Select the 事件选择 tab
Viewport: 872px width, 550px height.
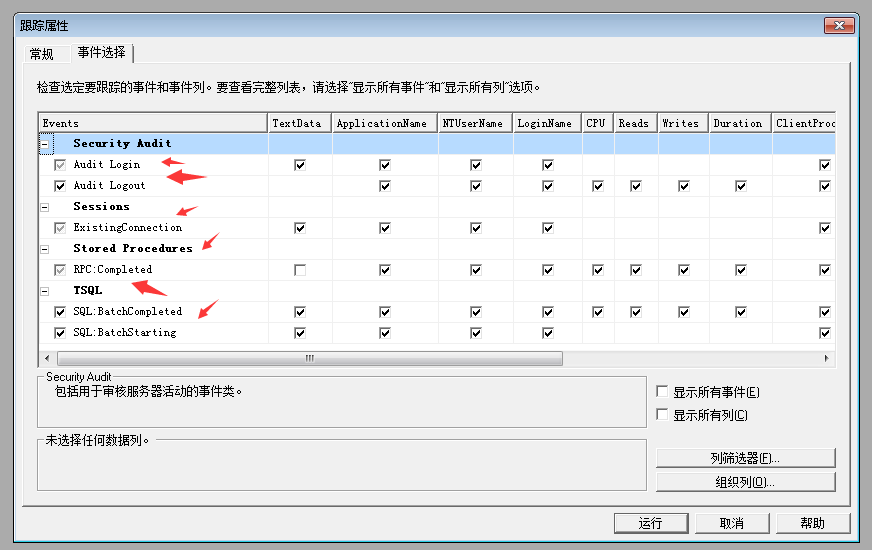pos(101,53)
